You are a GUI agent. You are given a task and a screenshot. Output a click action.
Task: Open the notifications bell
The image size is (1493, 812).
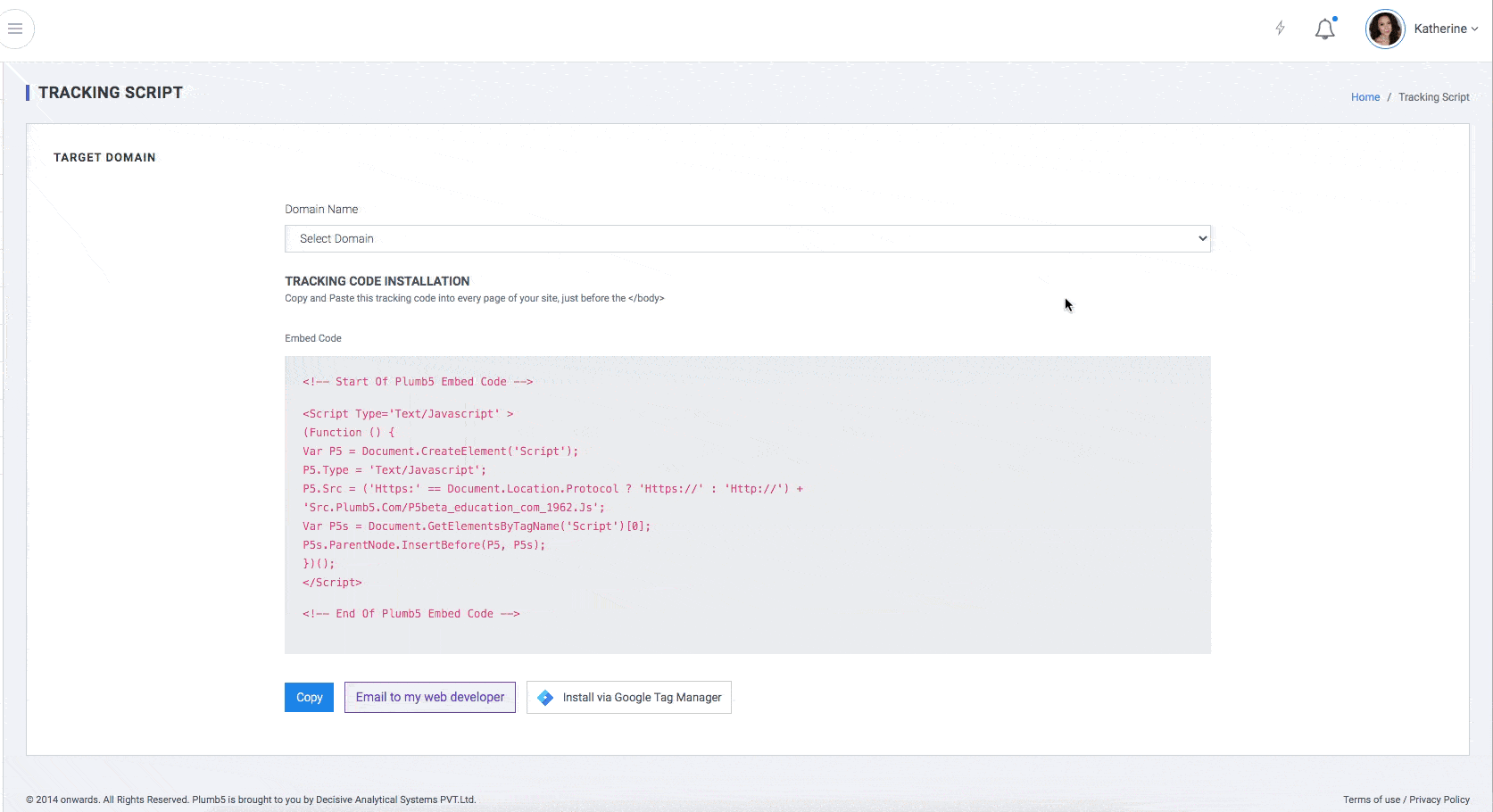[x=1325, y=29]
